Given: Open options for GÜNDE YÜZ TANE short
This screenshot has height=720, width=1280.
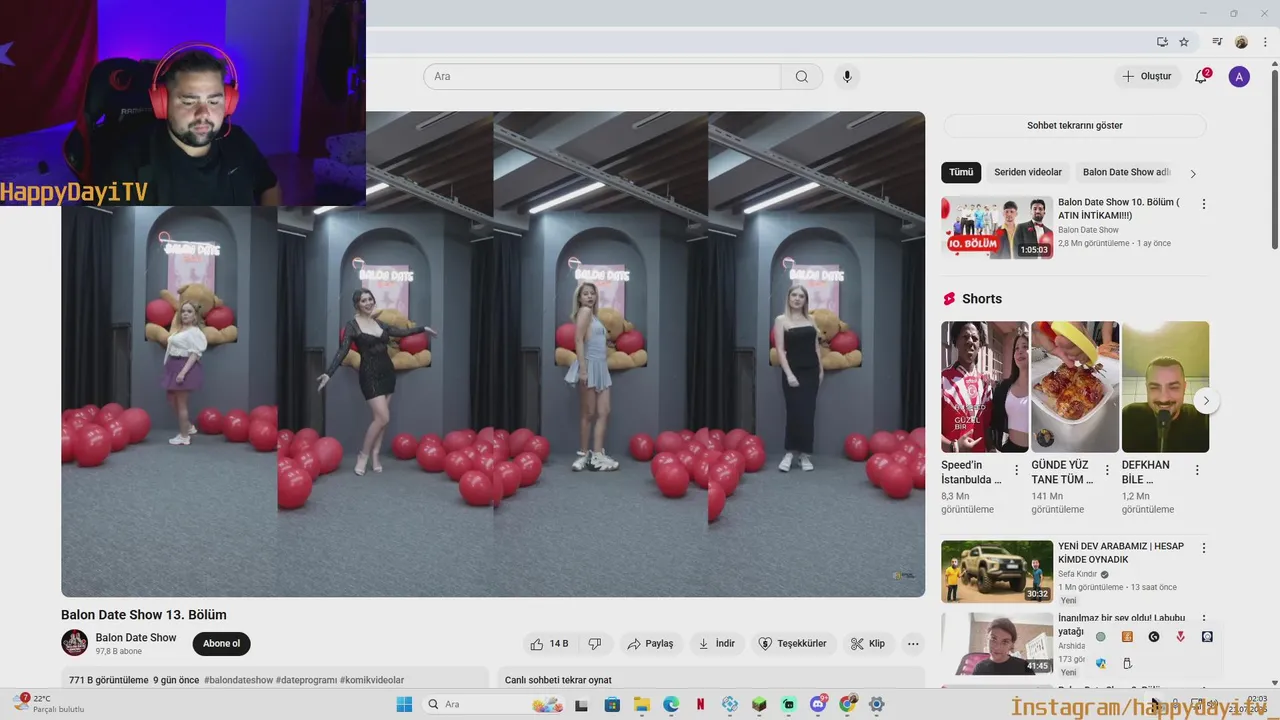Looking at the screenshot, I should [x=1107, y=470].
